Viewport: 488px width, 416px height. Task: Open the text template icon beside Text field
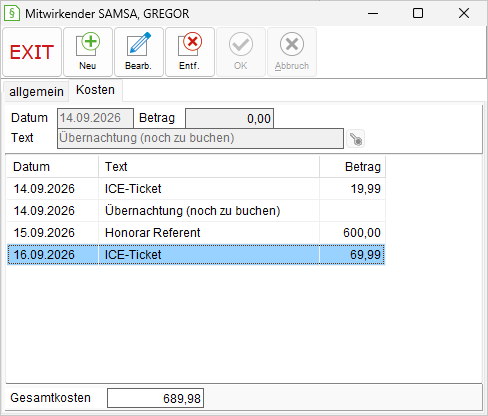pyautogui.click(x=355, y=139)
